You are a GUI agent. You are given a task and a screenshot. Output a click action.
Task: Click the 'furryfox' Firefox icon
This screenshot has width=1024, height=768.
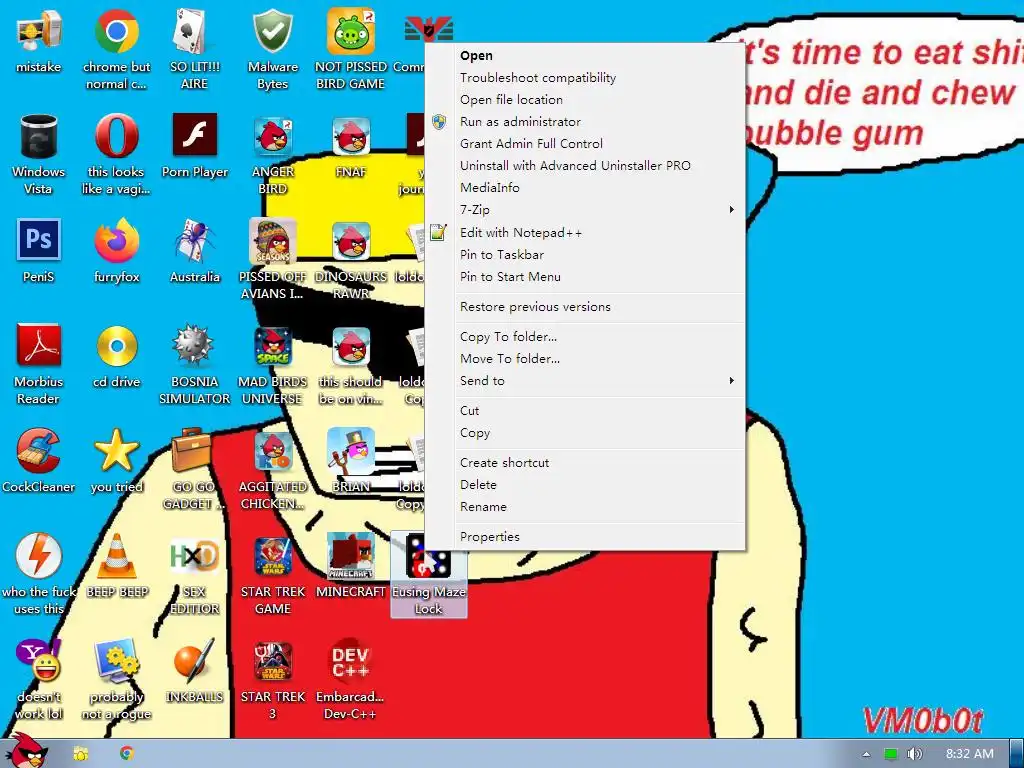(x=116, y=251)
